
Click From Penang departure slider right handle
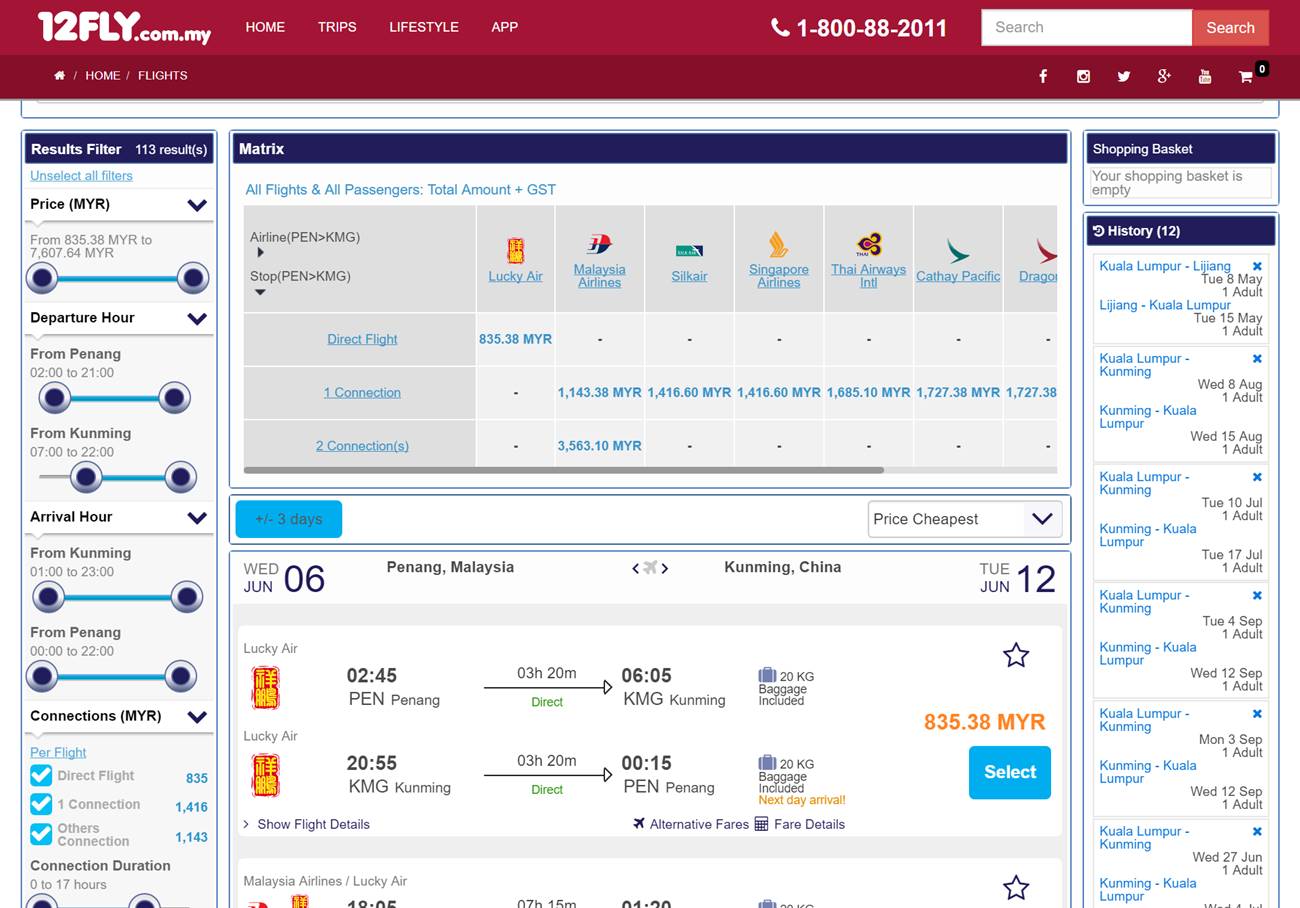coord(174,398)
